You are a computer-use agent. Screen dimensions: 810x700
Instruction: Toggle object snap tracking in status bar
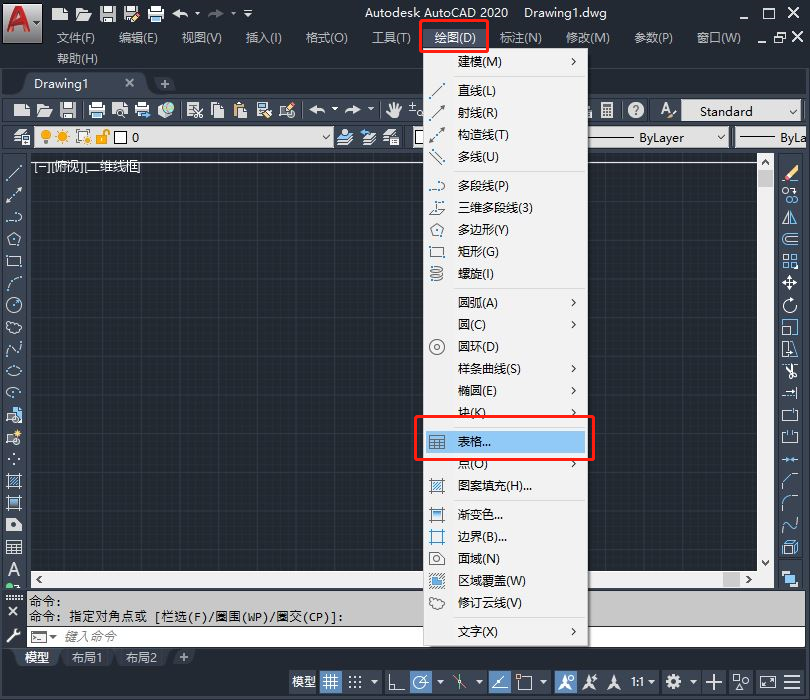click(x=500, y=682)
